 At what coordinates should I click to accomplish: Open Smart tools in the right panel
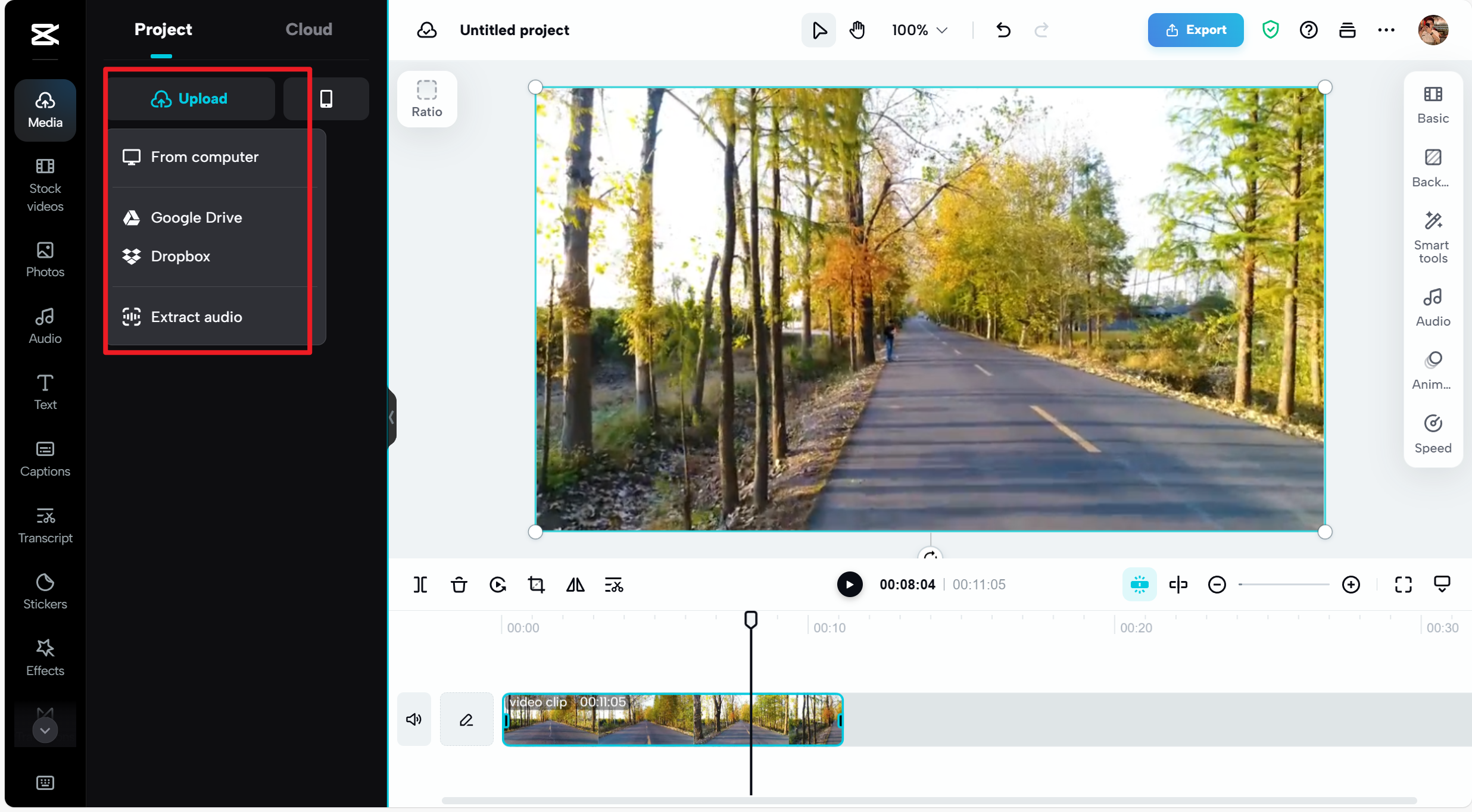[1432, 237]
